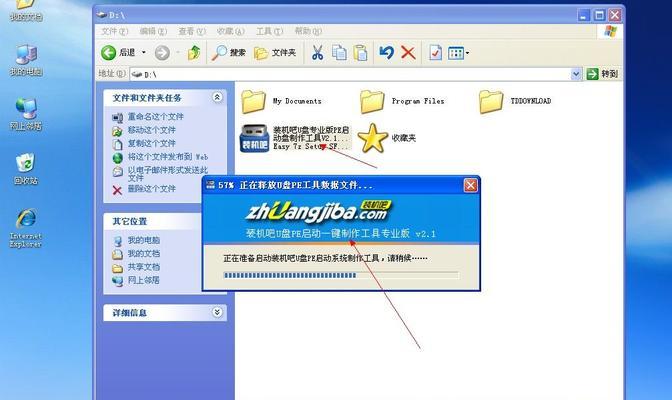The height and width of the screenshot is (400, 672).
Task: Open the 查看(V) menu
Action: [x=192, y=31]
